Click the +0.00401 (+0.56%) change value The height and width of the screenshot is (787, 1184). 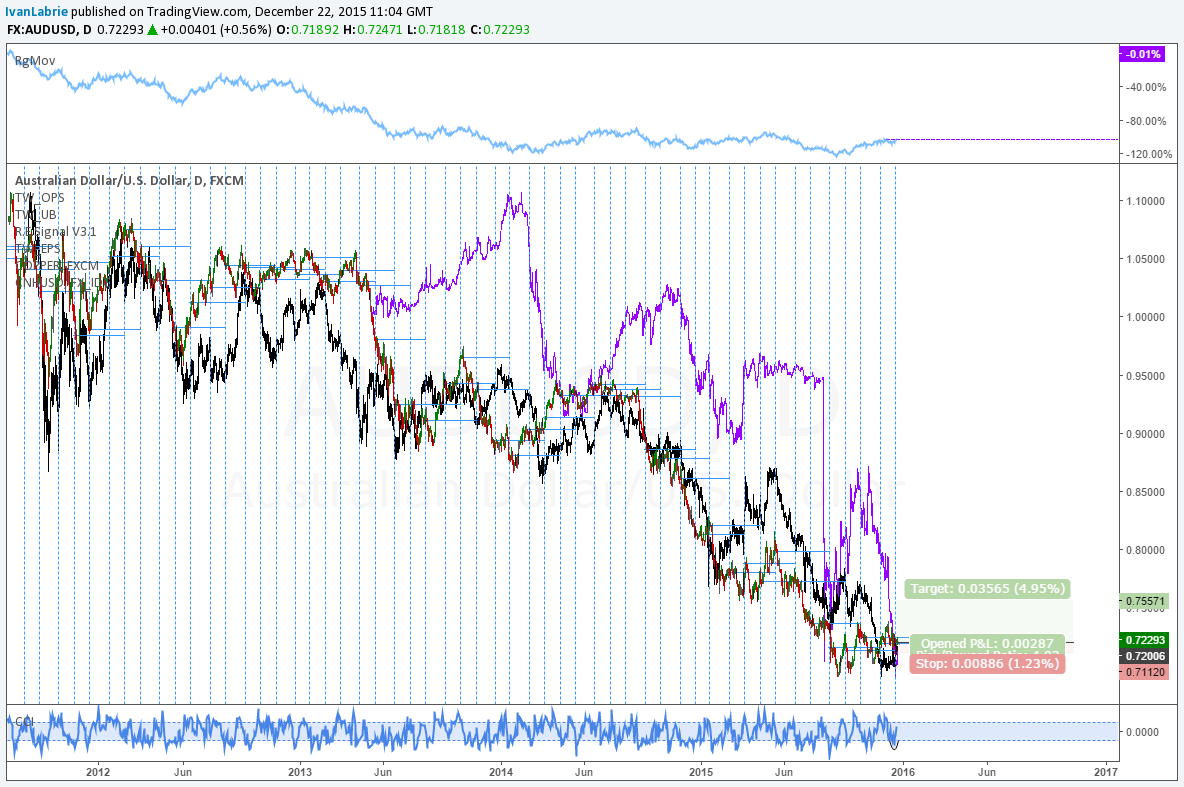[216, 29]
